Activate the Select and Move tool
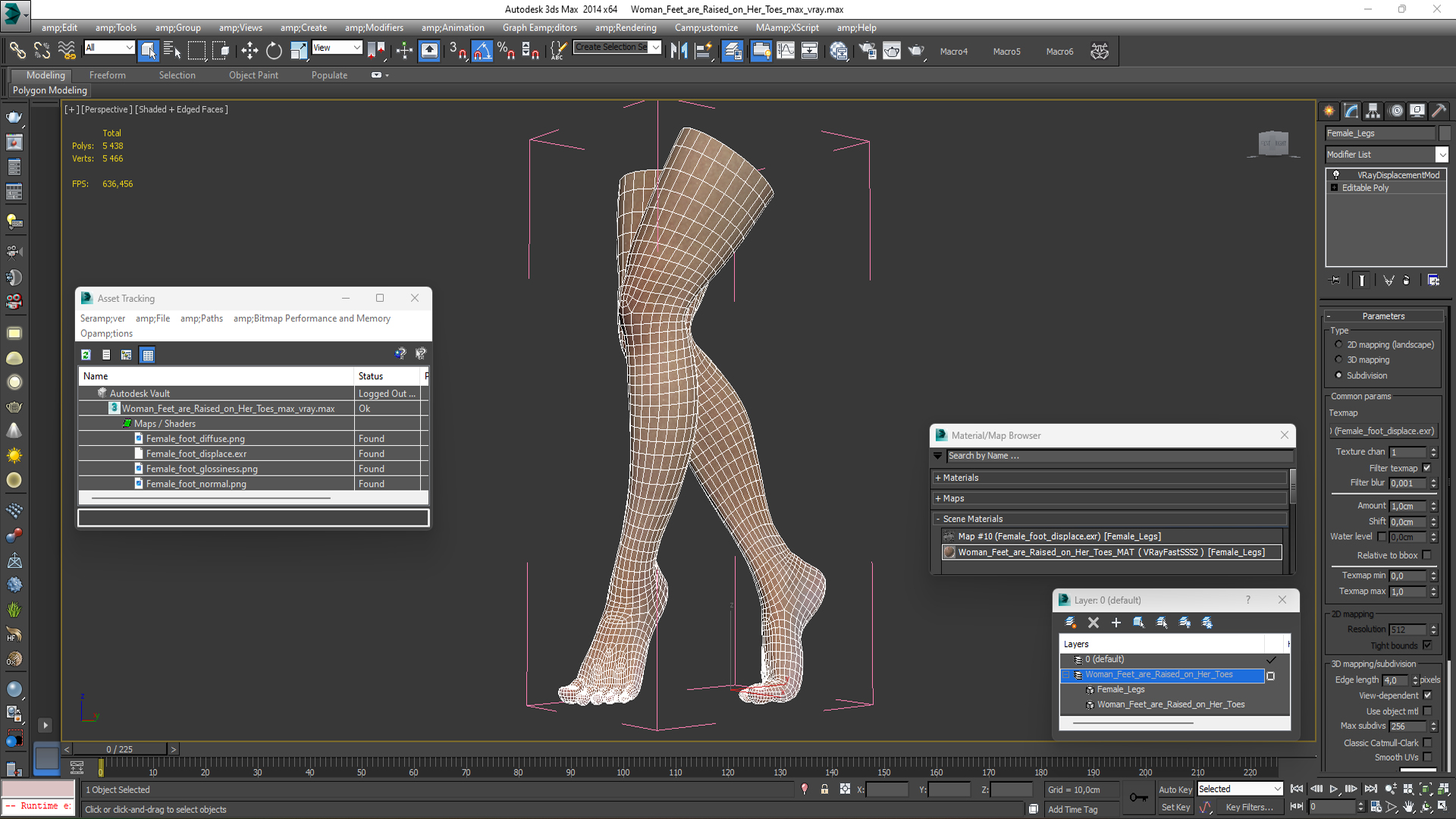Image resolution: width=1456 pixels, height=819 pixels. tap(249, 51)
